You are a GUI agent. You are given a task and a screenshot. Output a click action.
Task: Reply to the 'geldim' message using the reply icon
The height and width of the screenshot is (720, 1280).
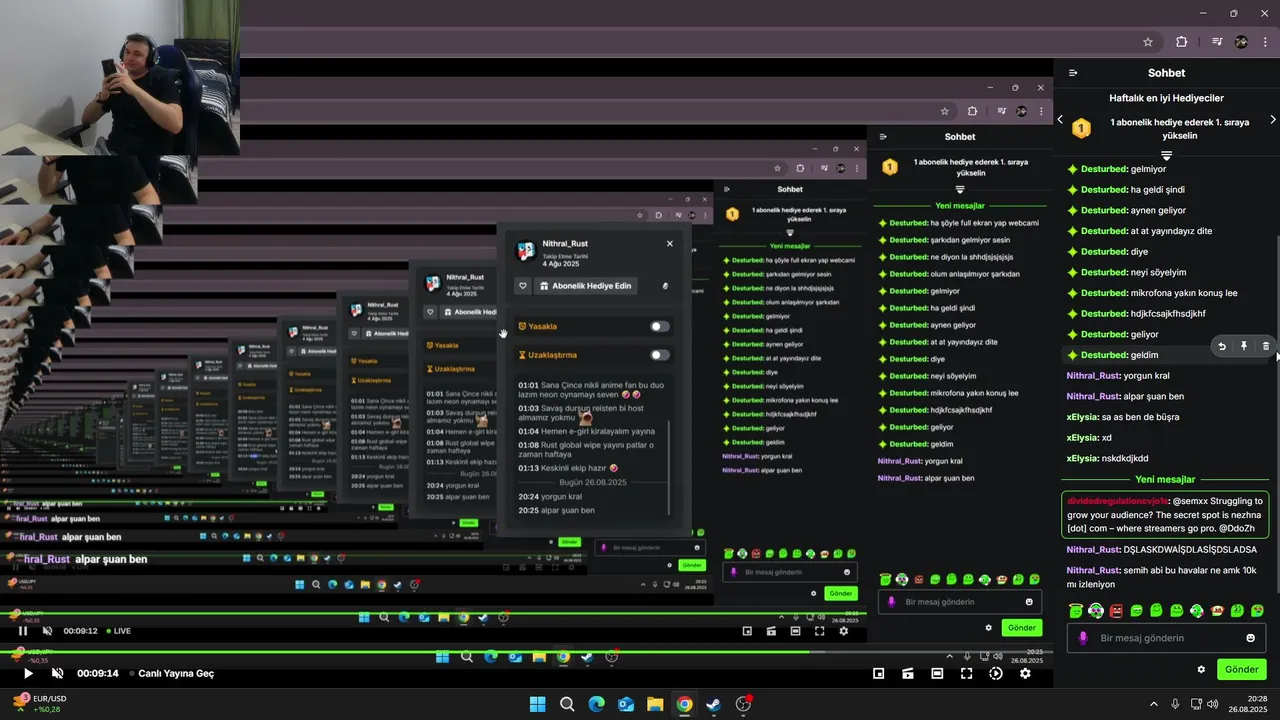1222,346
